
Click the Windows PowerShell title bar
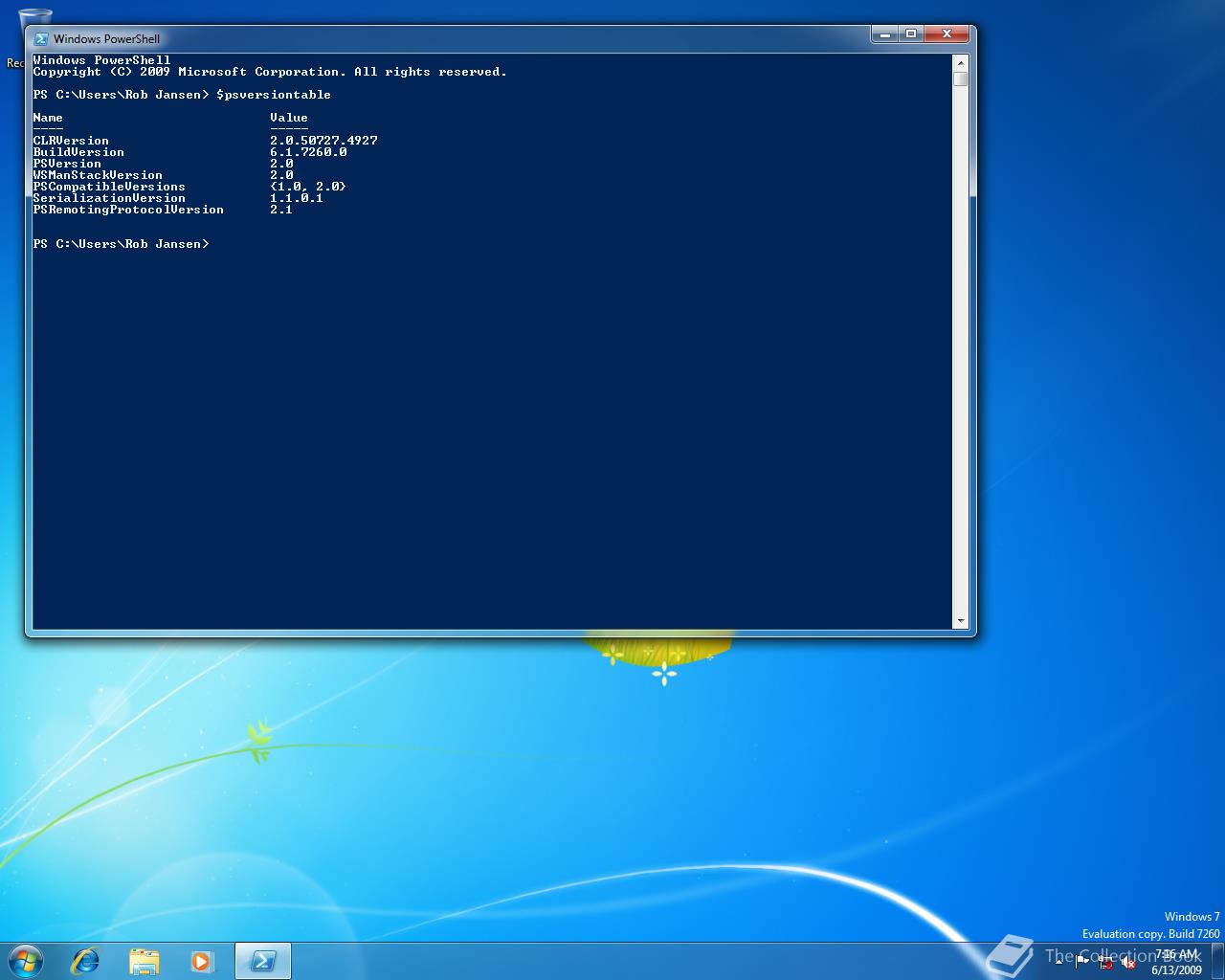point(479,39)
